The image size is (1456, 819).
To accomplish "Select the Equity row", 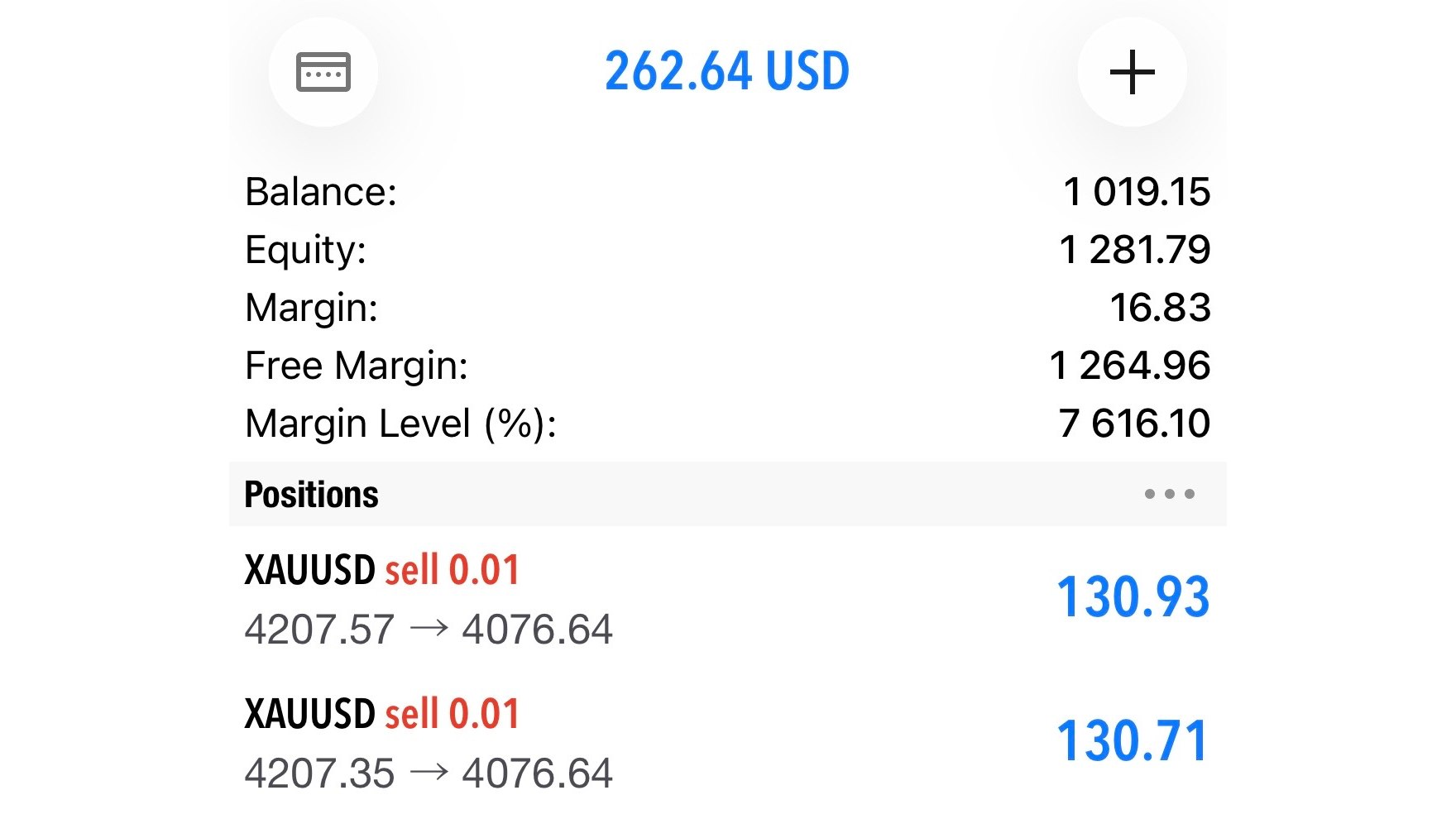I will click(728, 250).
